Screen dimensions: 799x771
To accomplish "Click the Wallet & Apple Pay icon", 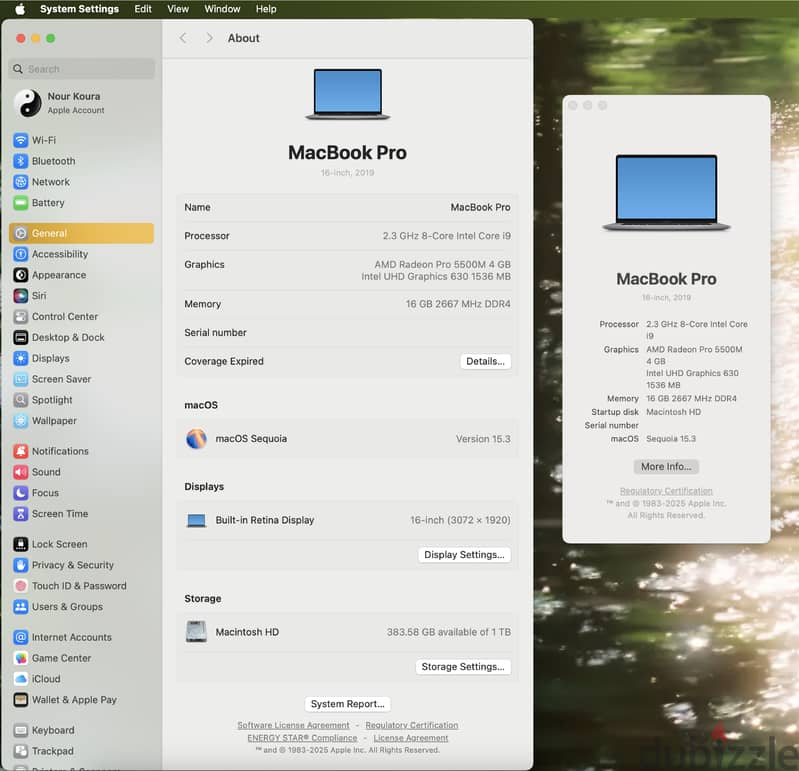I will point(20,700).
